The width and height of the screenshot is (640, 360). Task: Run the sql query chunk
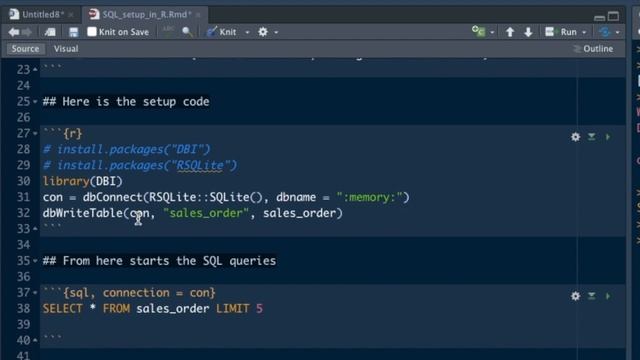[608, 296]
